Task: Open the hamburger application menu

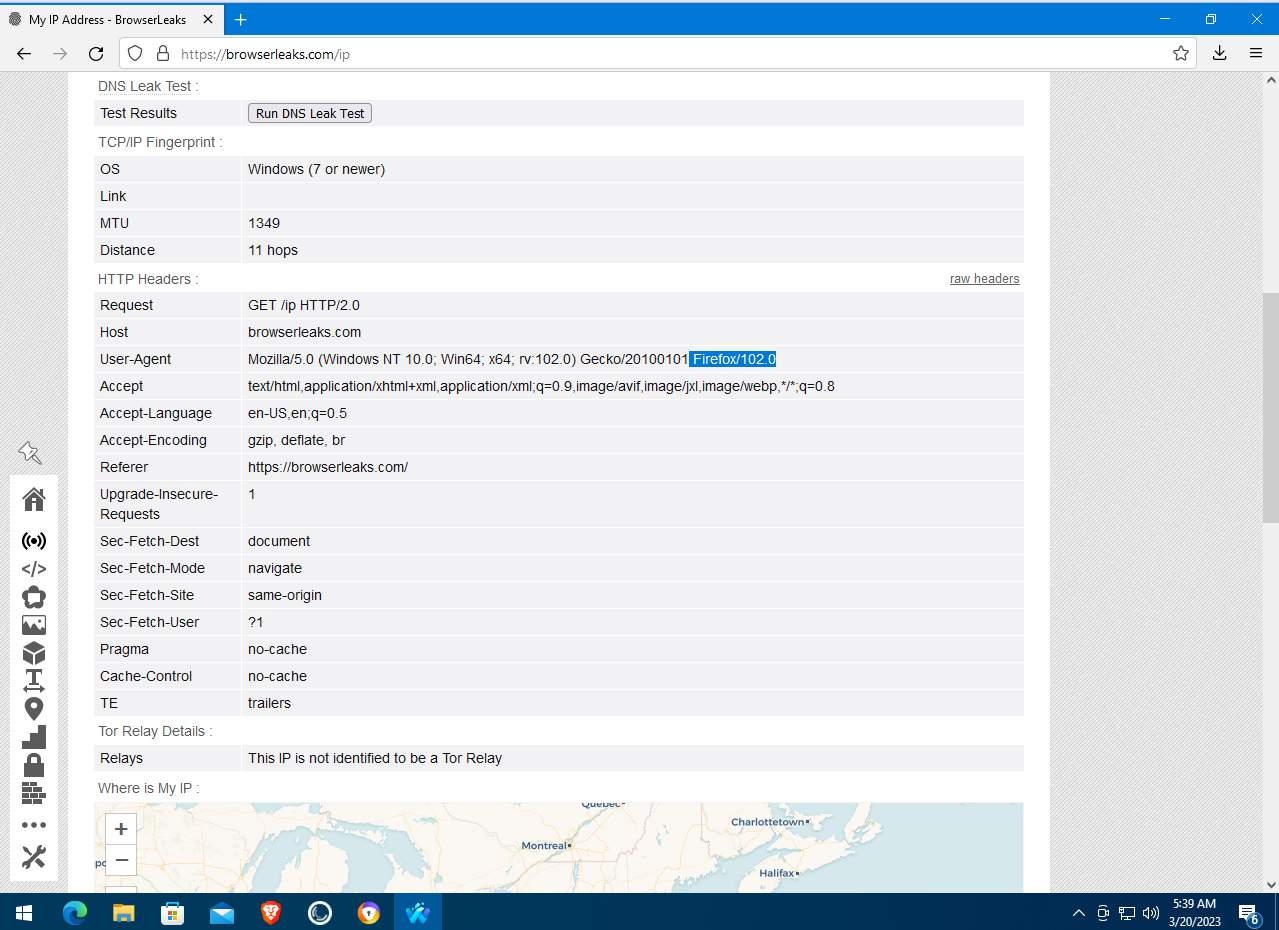Action: tap(1256, 54)
